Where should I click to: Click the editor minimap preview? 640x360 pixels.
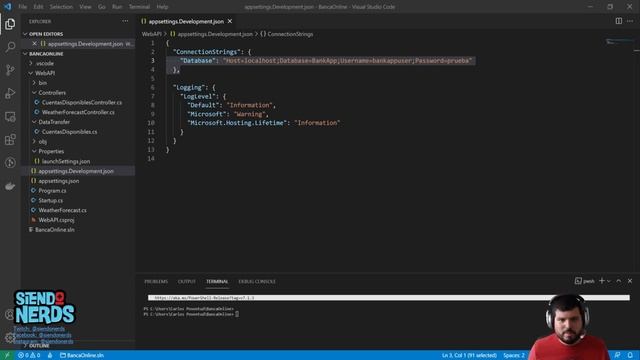coord(620,42)
